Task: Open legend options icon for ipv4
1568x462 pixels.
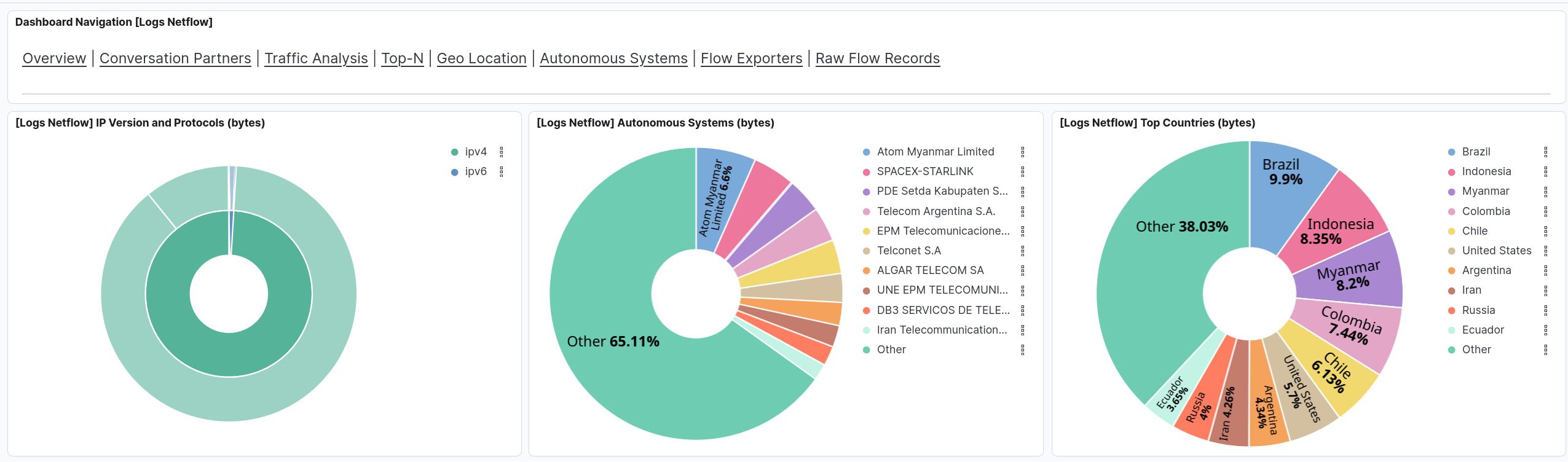Action: tap(502, 152)
